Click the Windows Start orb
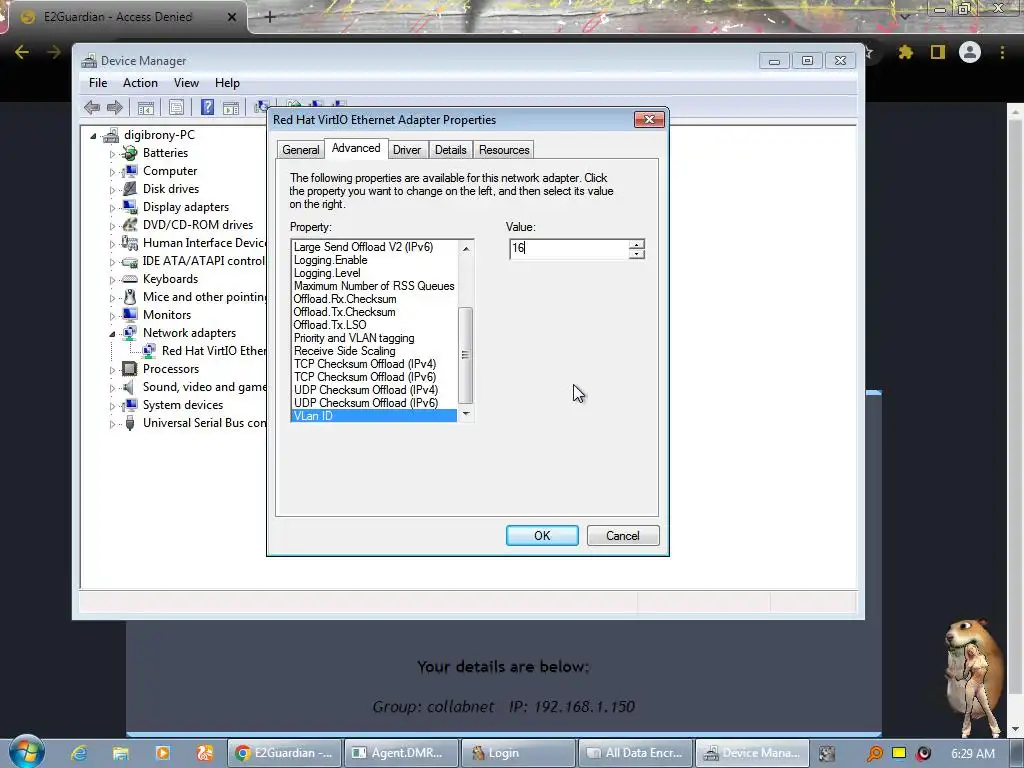 26,751
